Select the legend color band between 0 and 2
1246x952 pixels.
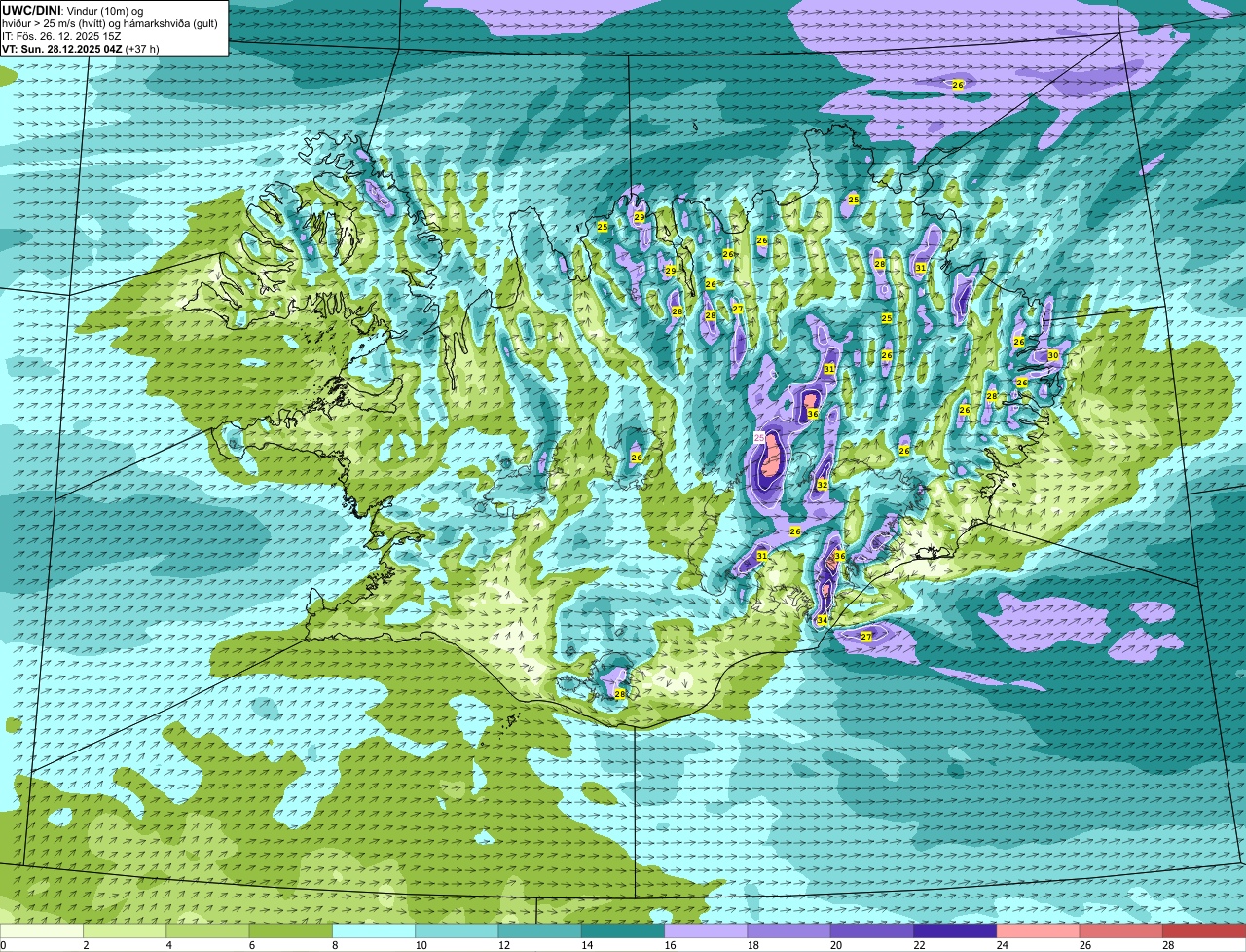click(x=42, y=931)
